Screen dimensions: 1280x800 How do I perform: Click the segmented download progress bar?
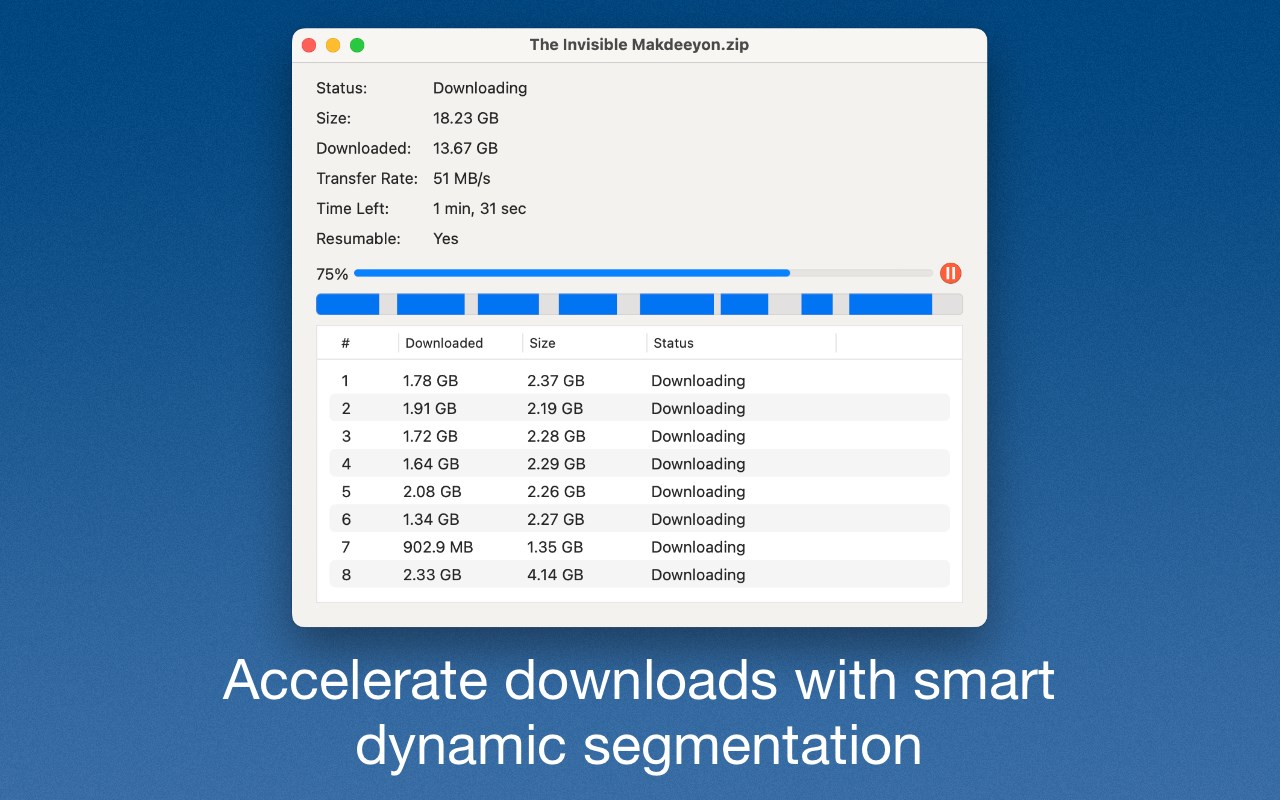tap(639, 304)
